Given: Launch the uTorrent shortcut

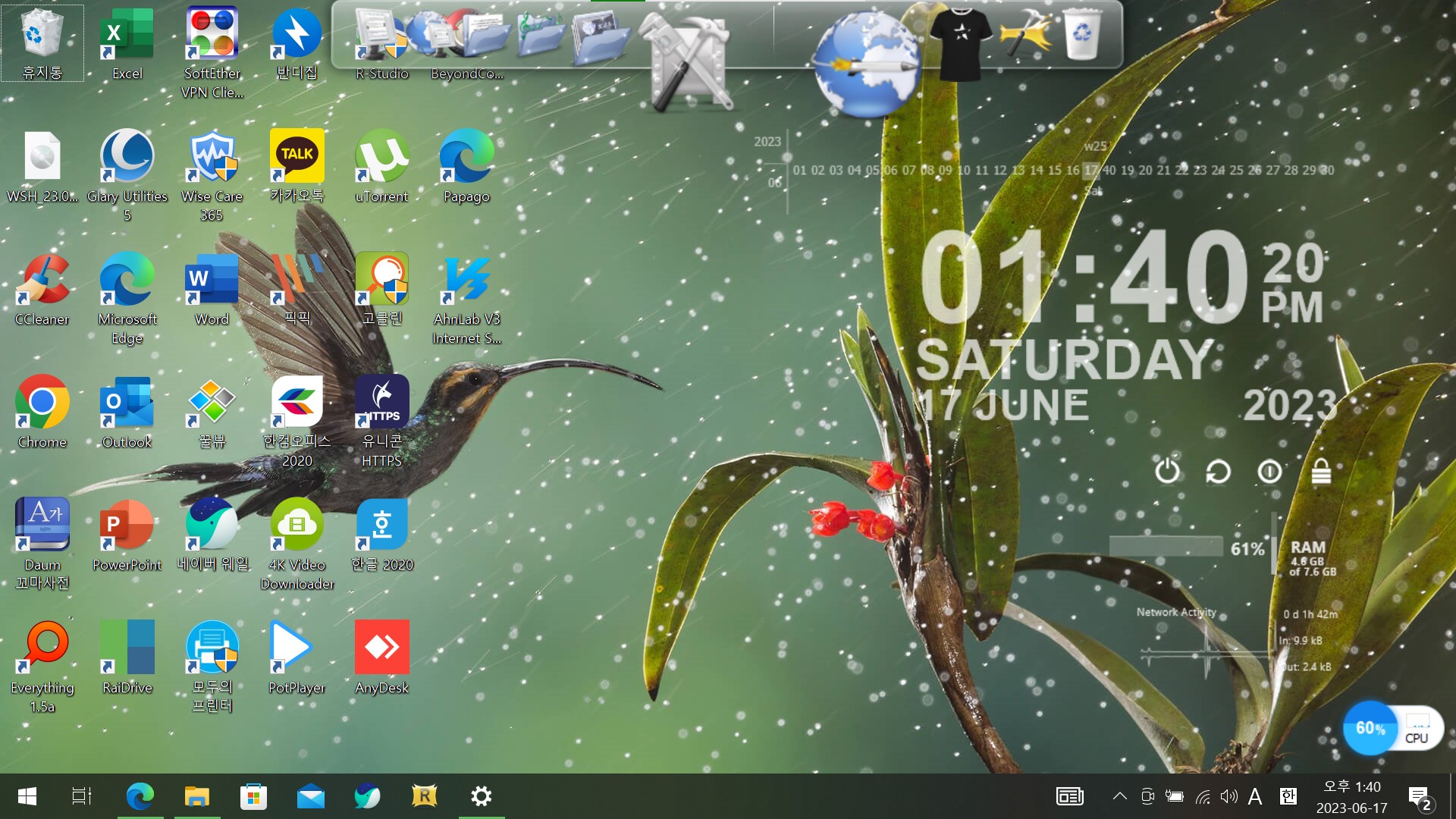Looking at the screenshot, I should (381, 167).
